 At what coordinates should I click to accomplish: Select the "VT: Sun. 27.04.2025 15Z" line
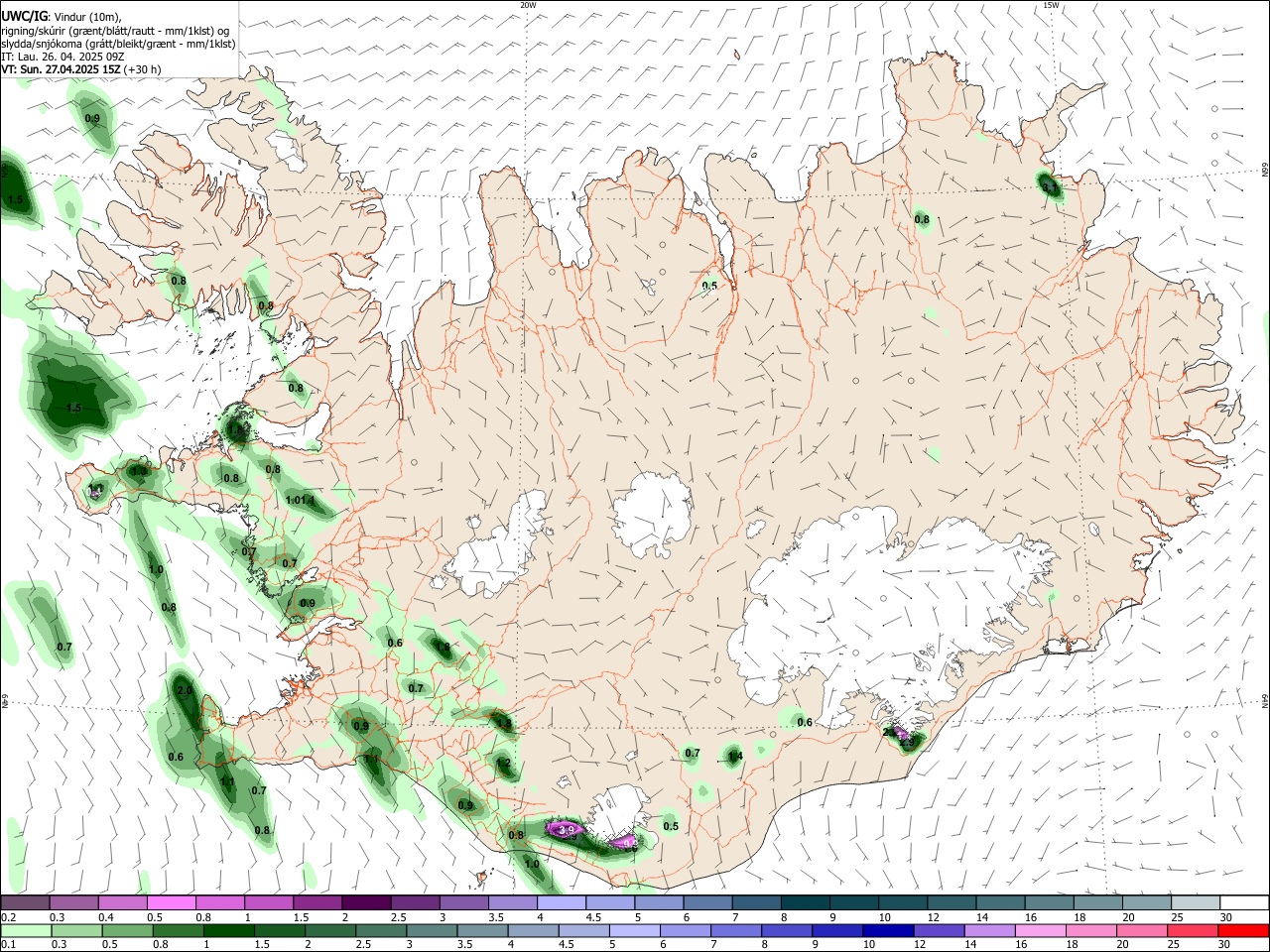point(61,69)
